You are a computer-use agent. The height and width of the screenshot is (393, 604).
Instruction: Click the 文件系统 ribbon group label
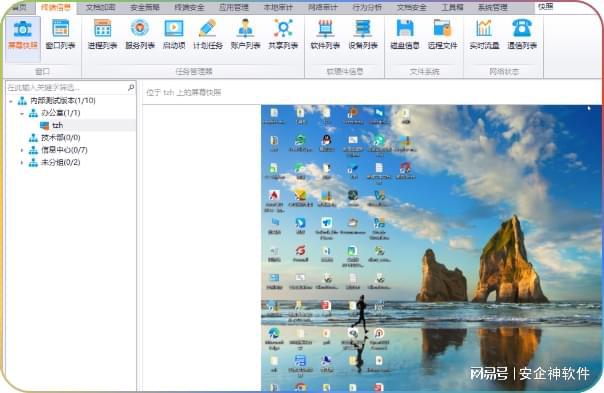point(424,71)
